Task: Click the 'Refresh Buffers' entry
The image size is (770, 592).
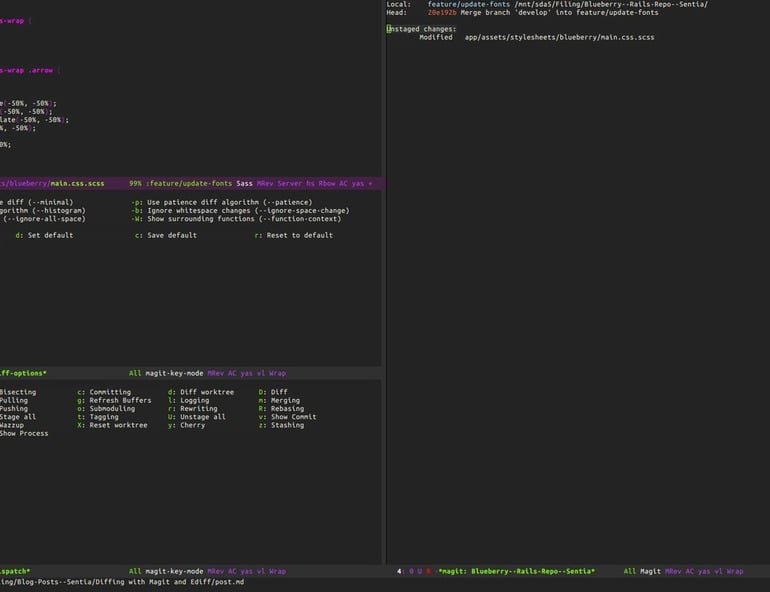Action: [119, 400]
